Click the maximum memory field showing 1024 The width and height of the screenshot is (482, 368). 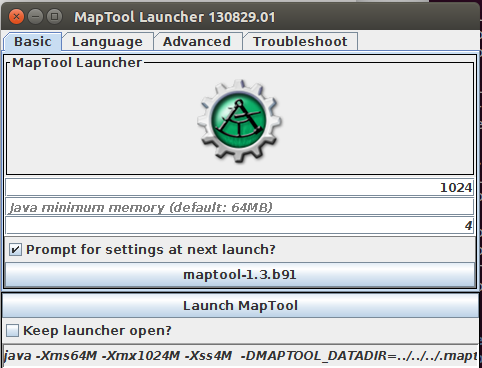click(240, 187)
